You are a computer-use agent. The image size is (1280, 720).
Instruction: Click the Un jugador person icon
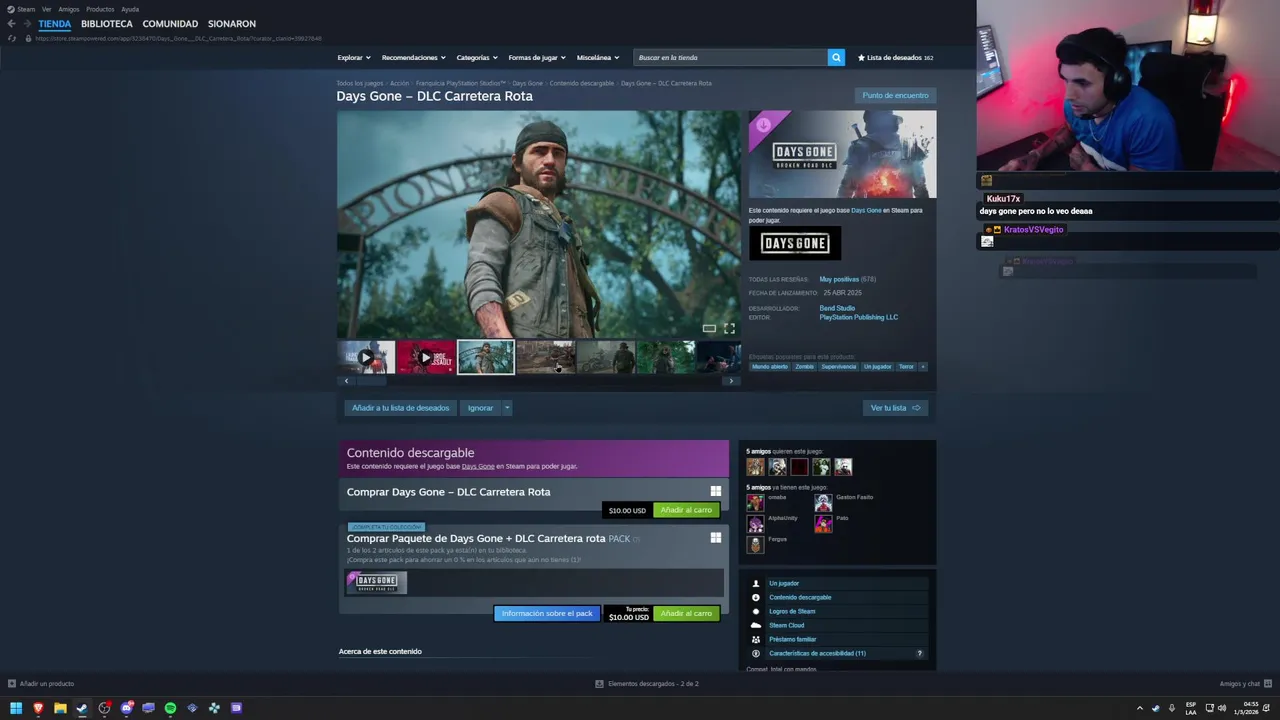click(756, 583)
